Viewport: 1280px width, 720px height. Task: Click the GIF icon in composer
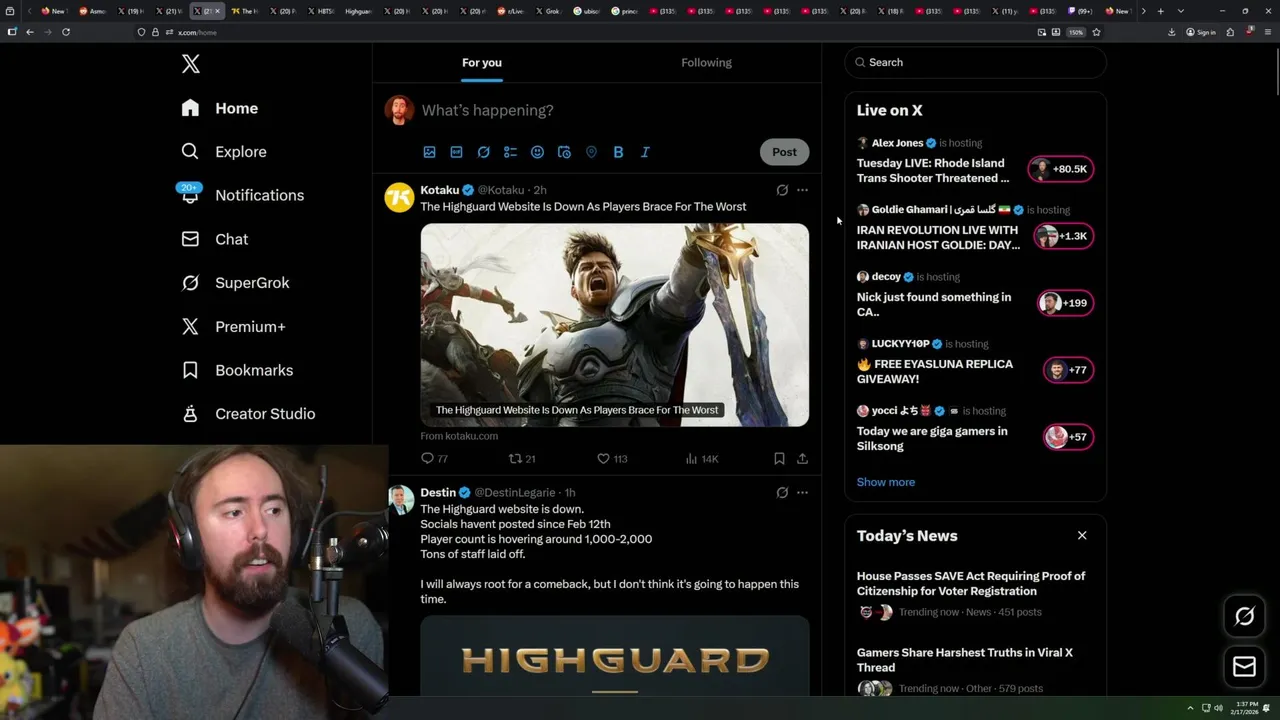(456, 152)
